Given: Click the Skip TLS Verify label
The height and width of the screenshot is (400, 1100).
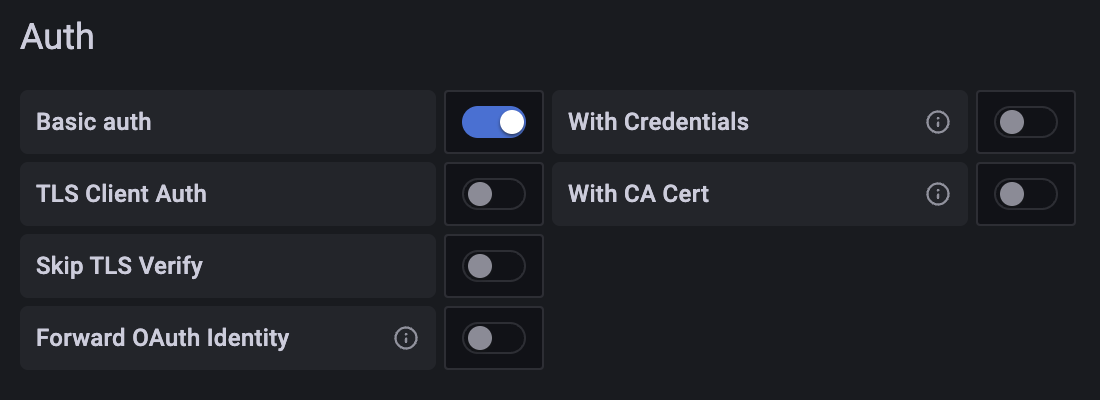Looking at the screenshot, I should pos(119,266).
